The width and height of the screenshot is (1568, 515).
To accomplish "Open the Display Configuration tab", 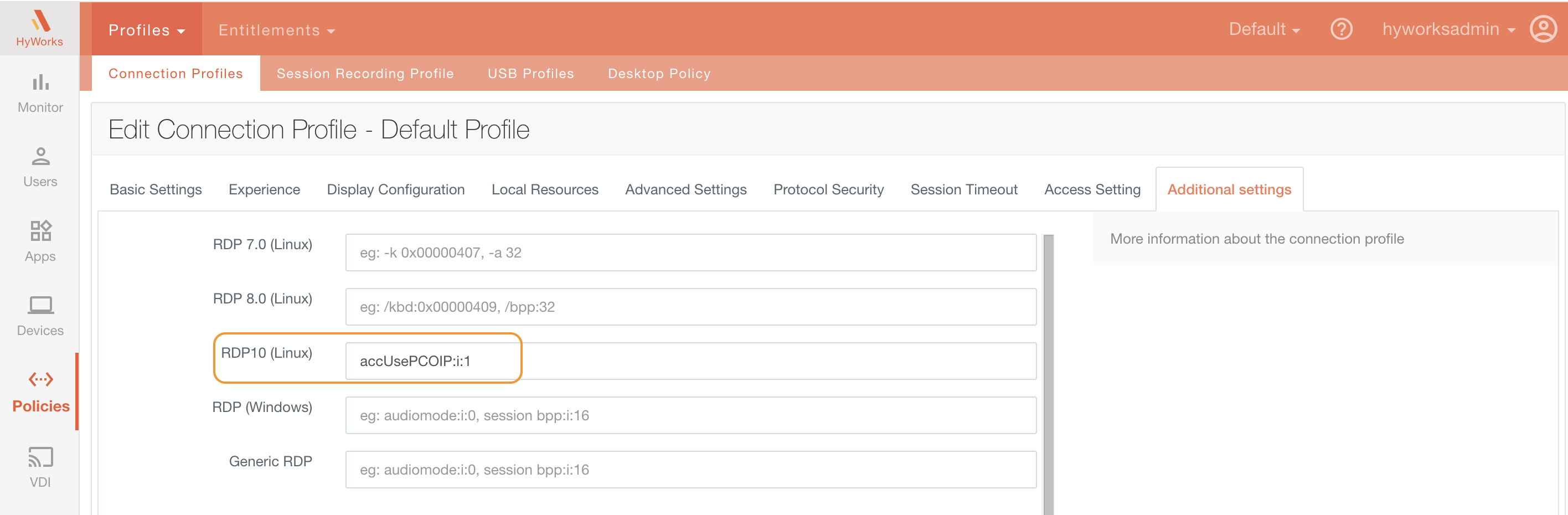I will coord(395,189).
